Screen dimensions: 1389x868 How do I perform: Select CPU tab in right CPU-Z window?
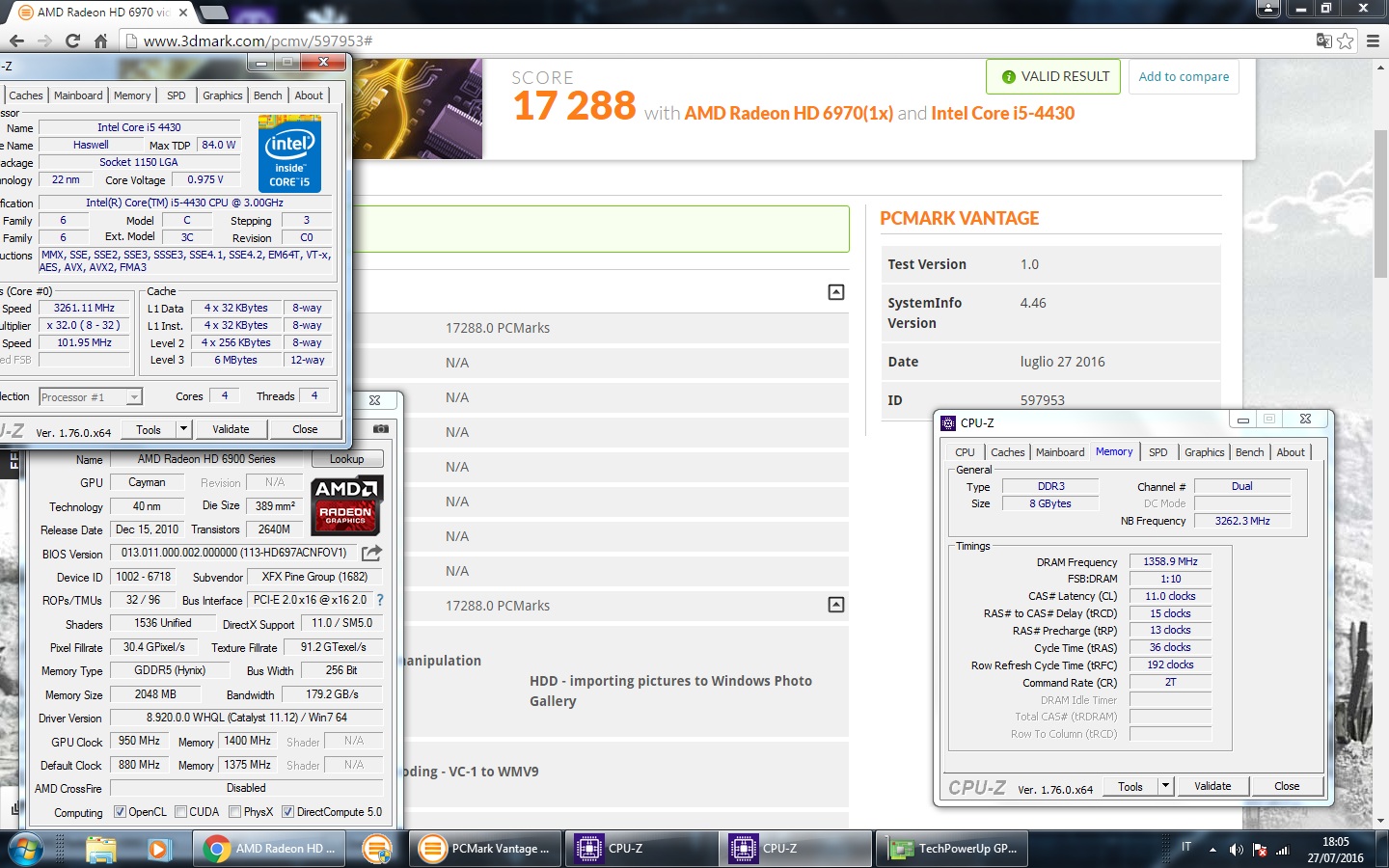coord(965,452)
